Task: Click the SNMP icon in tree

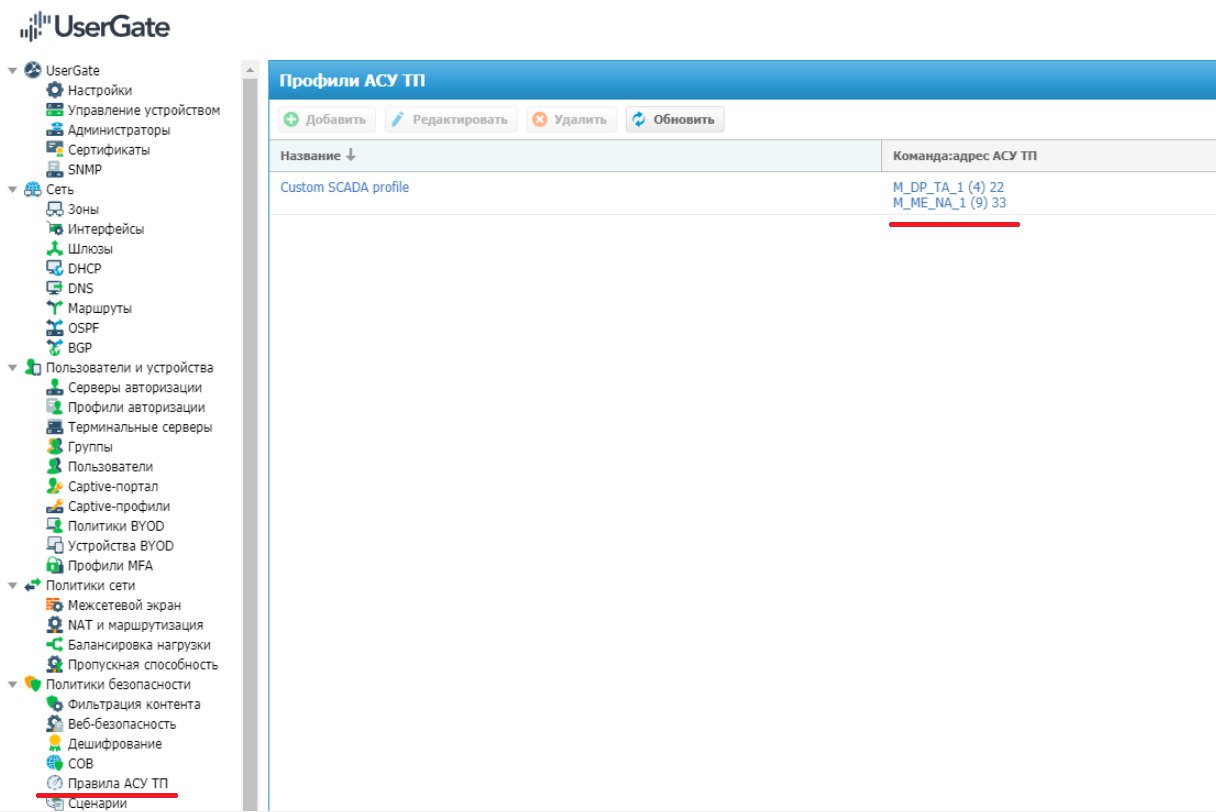Action: [x=55, y=170]
